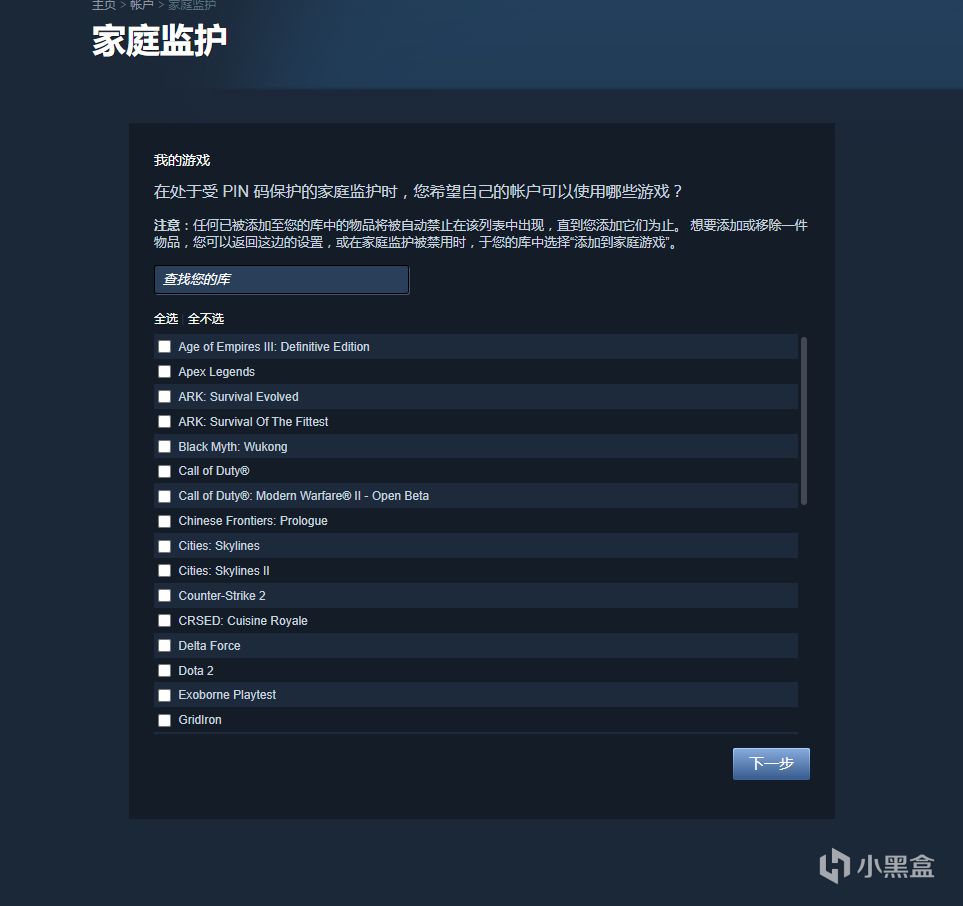The image size is (963, 906).
Task: Check the Cities: Skylines II box
Action: (164, 571)
